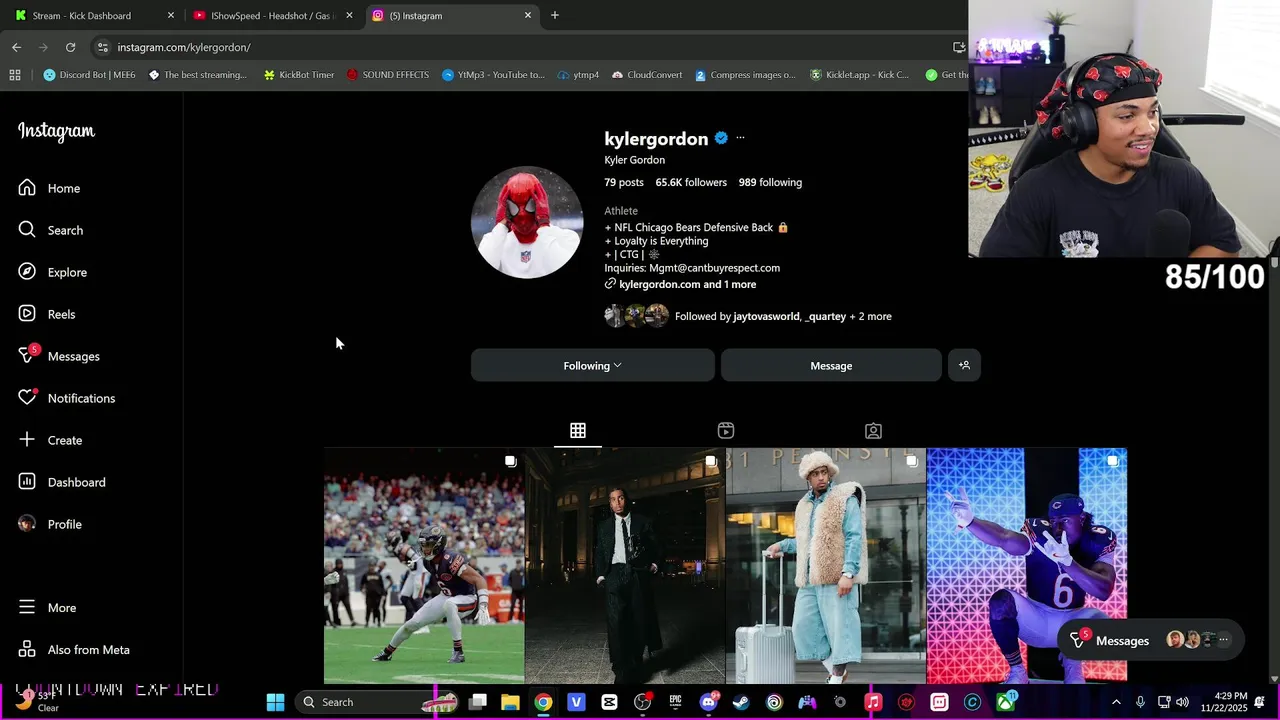Open Apple Music from taskbar
The width and height of the screenshot is (1280, 720).
(873, 702)
